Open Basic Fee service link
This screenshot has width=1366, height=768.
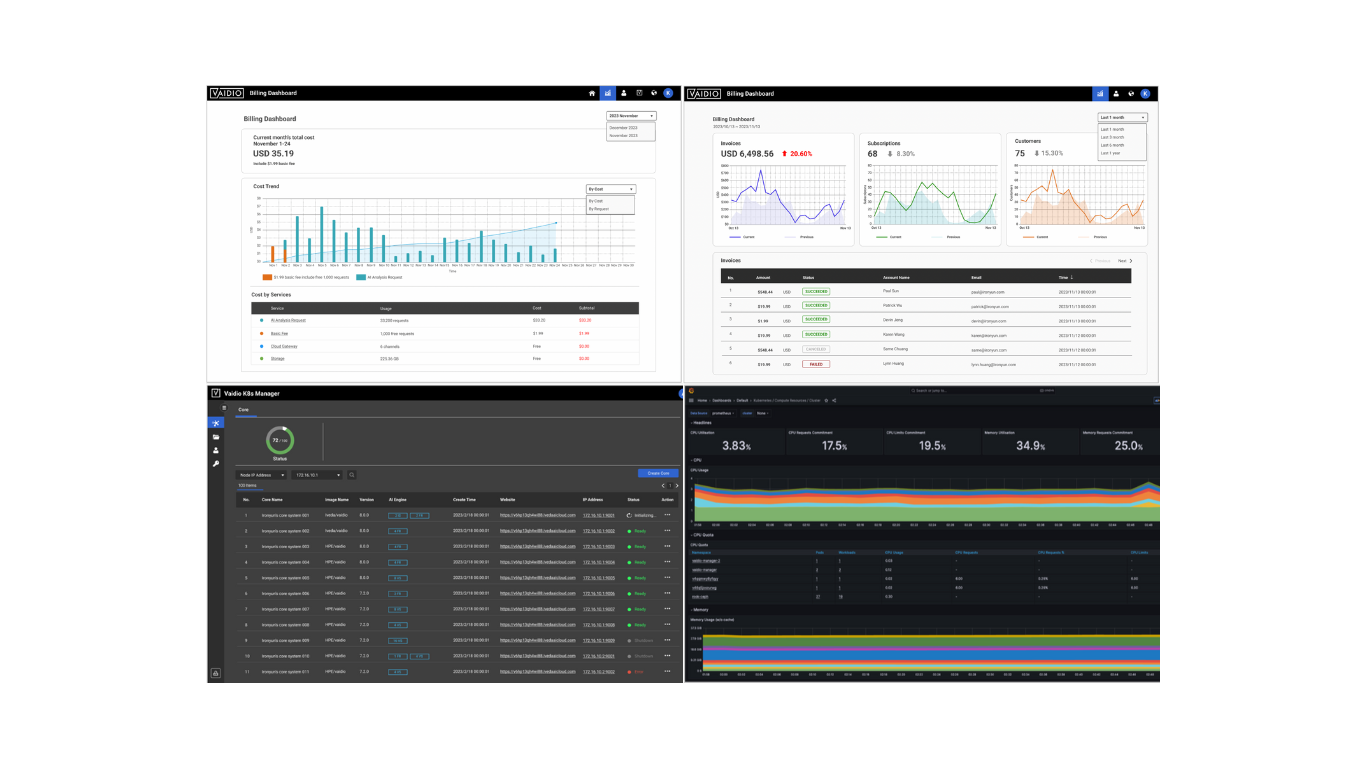point(279,333)
